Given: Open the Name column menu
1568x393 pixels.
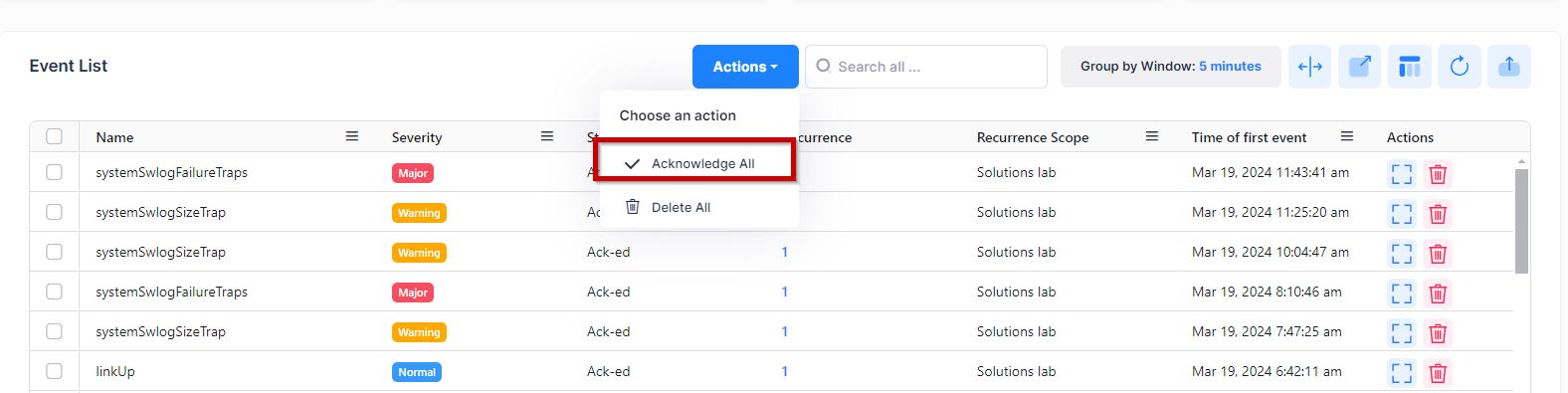Looking at the screenshot, I should (352, 136).
